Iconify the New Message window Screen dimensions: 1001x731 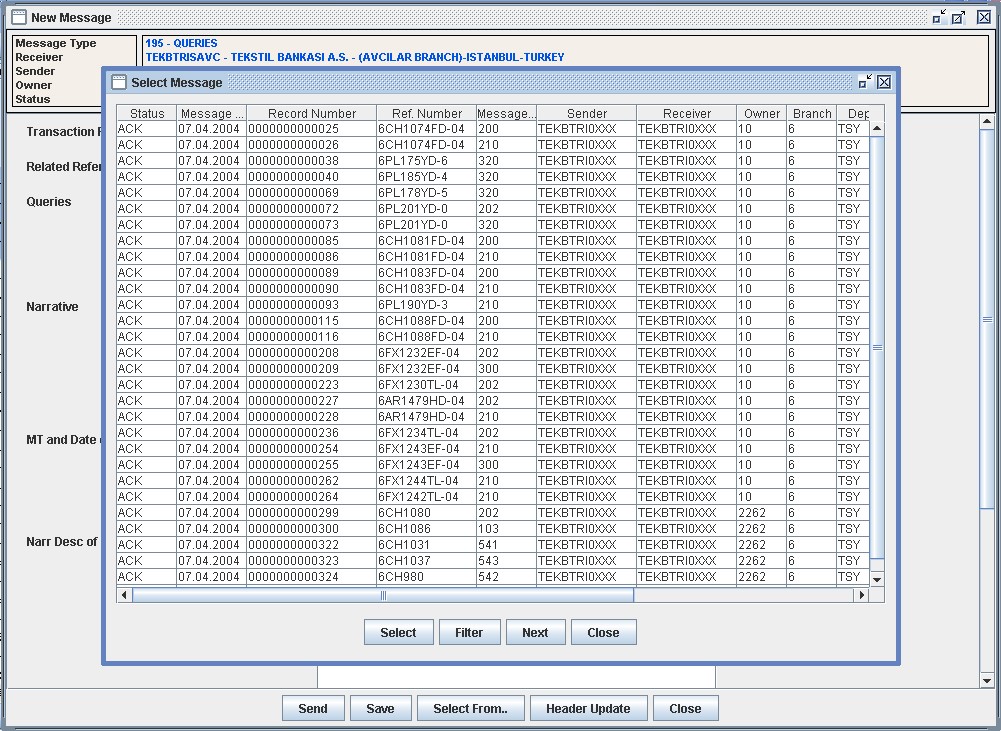click(x=939, y=17)
